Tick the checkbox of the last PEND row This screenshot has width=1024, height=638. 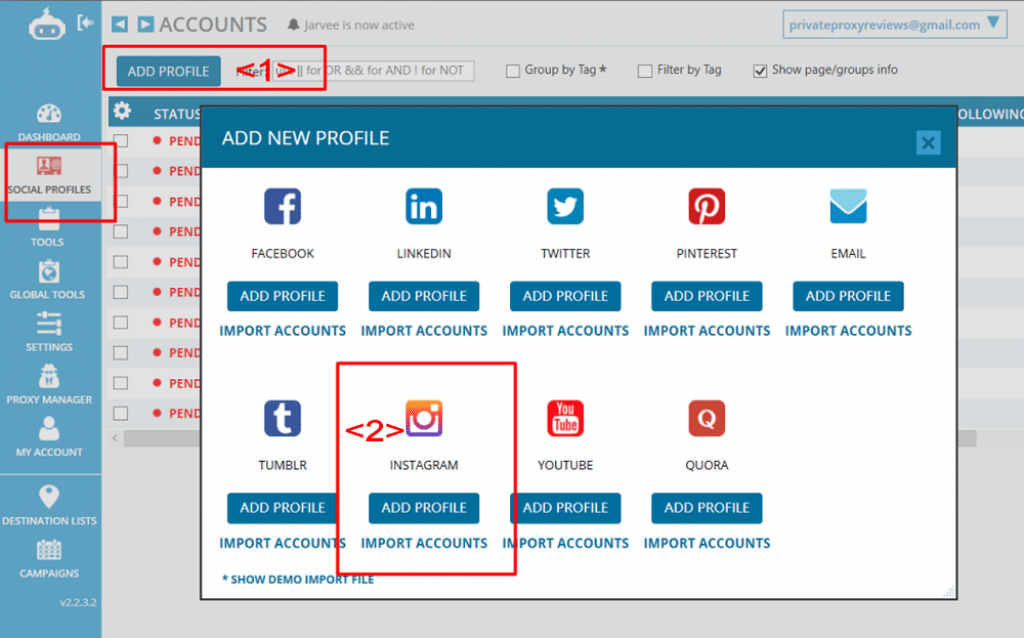(121, 413)
